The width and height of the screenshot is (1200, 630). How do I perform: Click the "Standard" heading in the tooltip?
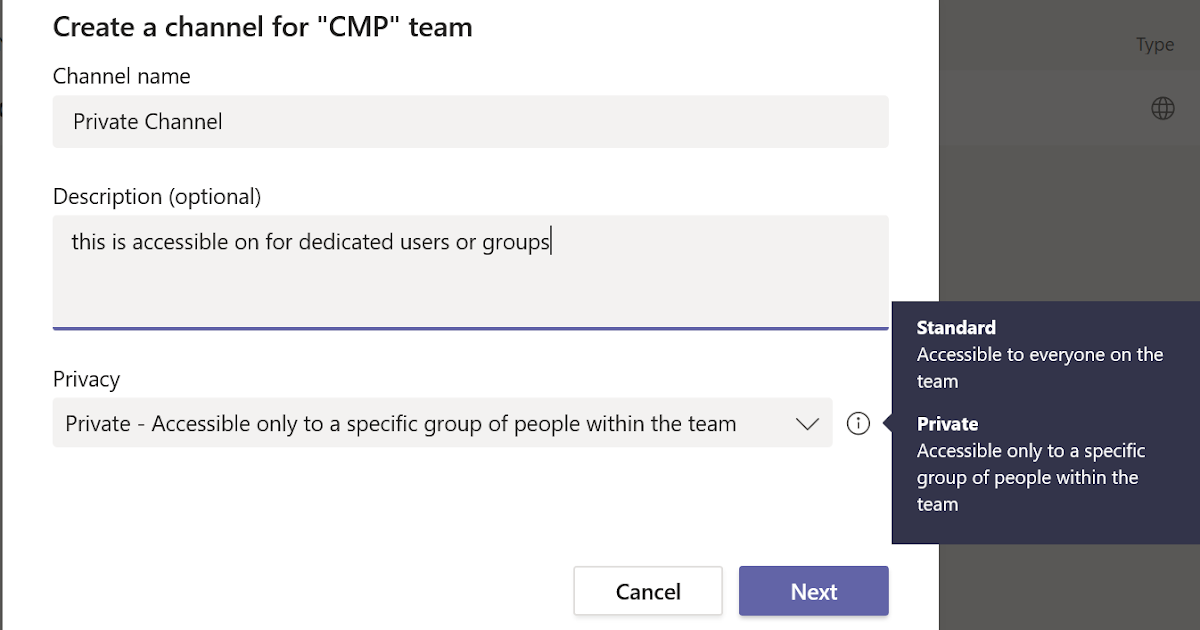956,328
